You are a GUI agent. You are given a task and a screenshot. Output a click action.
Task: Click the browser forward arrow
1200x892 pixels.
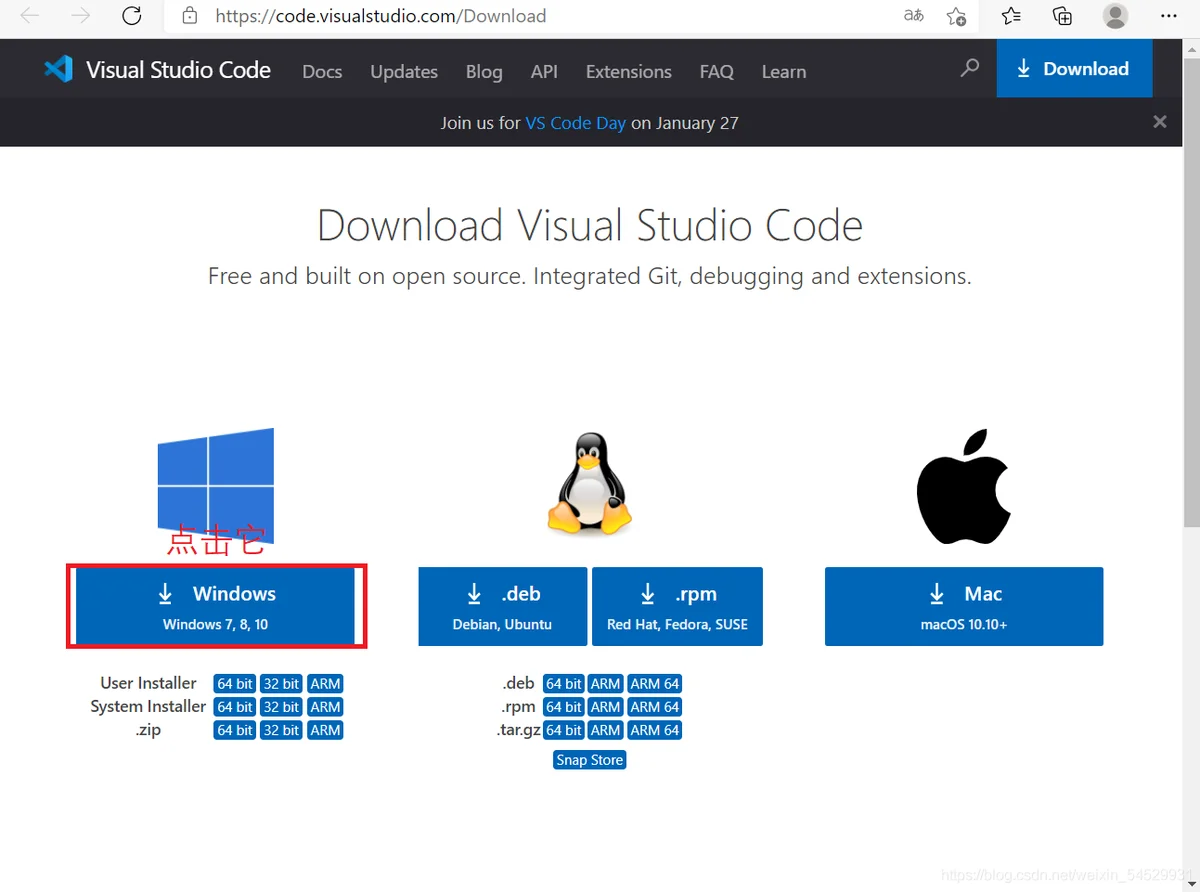tap(81, 16)
